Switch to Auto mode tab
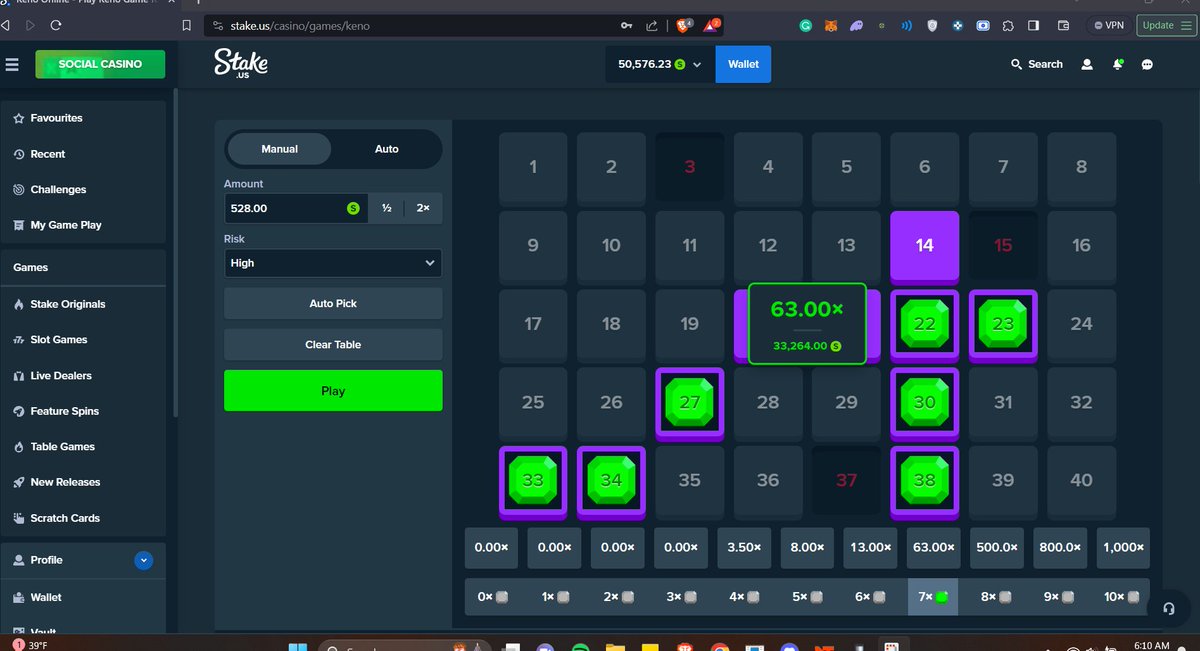 click(387, 149)
